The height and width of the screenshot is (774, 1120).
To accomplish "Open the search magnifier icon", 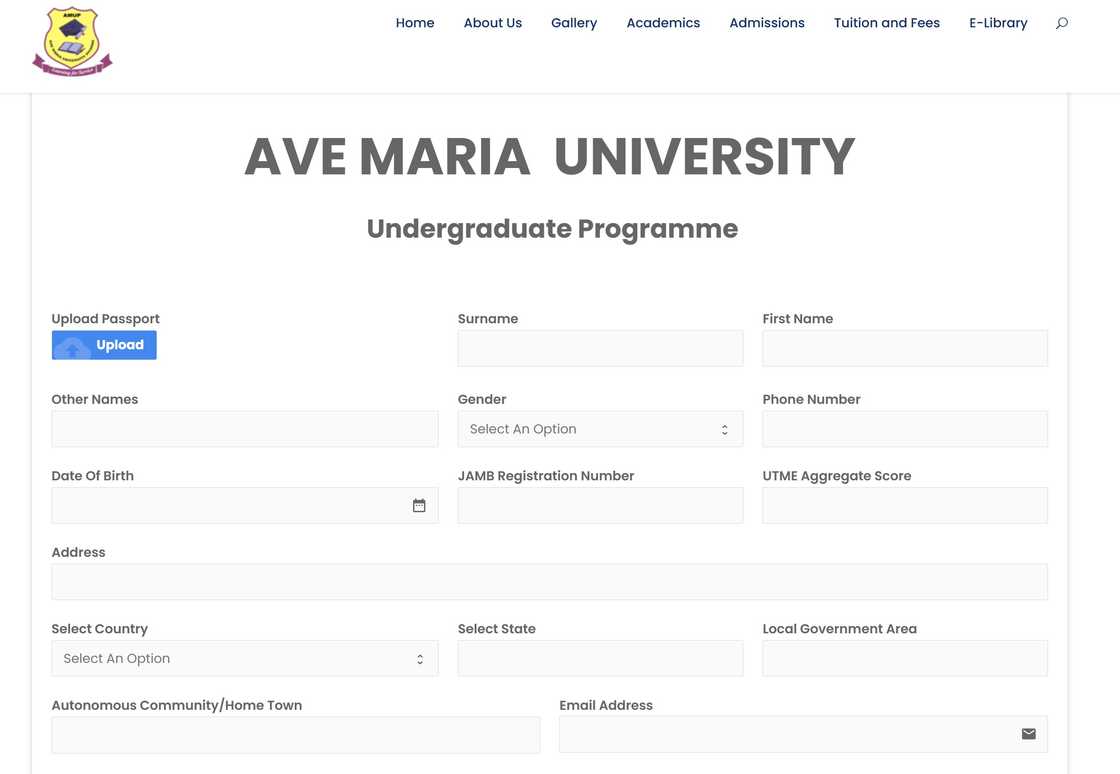I will [1062, 23].
